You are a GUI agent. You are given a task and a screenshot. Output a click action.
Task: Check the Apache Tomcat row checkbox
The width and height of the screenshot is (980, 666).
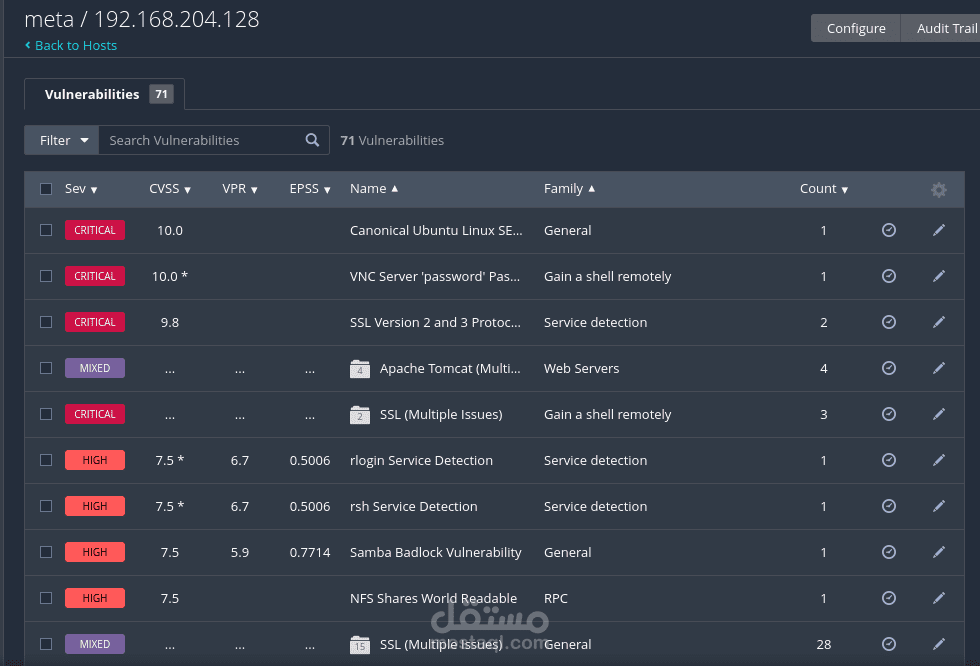pos(46,368)
